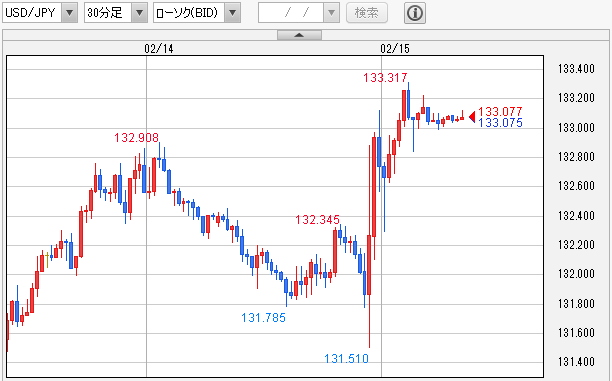Collapse the top panel with the up arrow
Image resolution: width=612 pixels, height=381 pixels.
(x=299, y=35)
